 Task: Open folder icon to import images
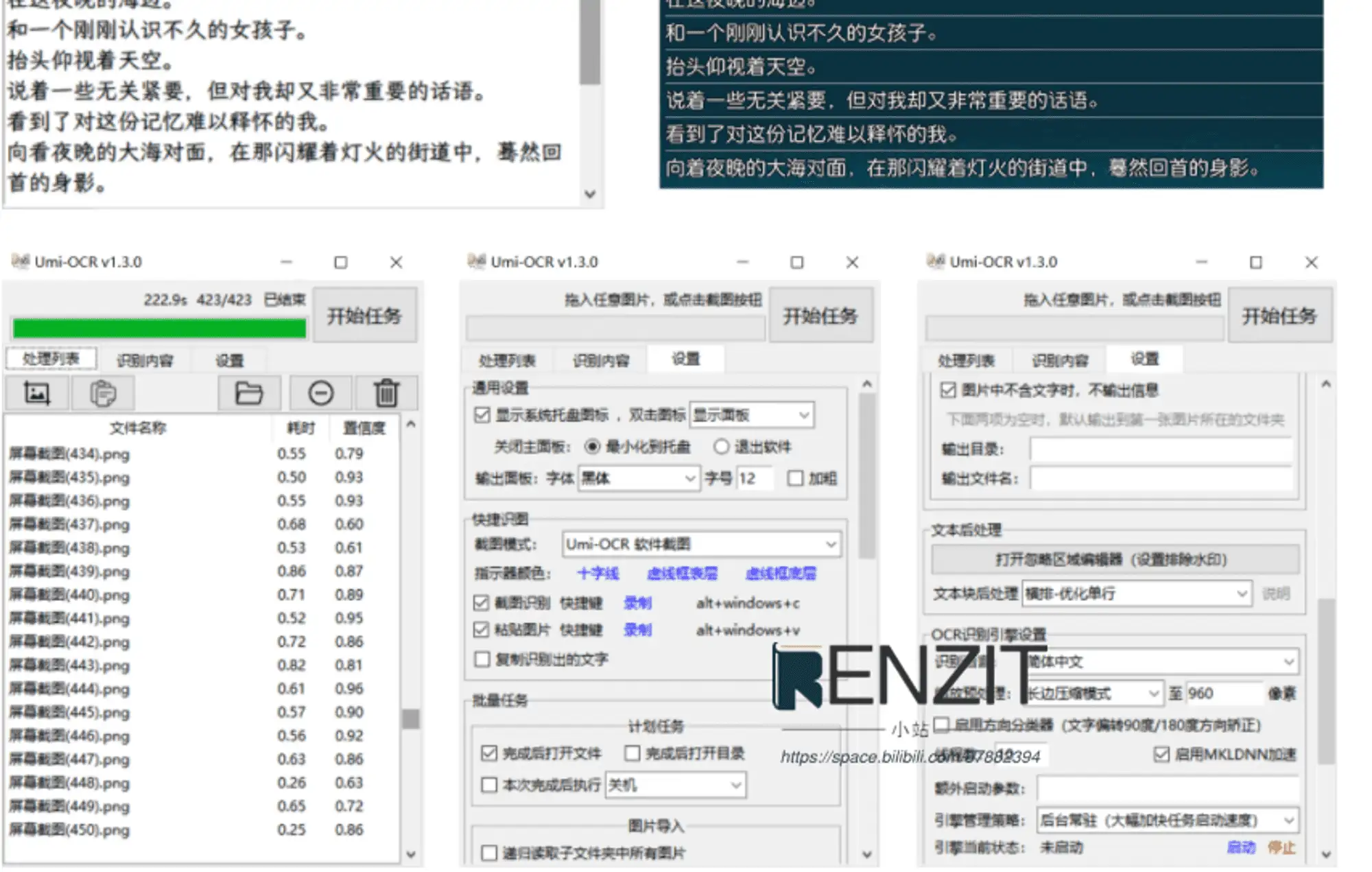[x=248, y=393]
